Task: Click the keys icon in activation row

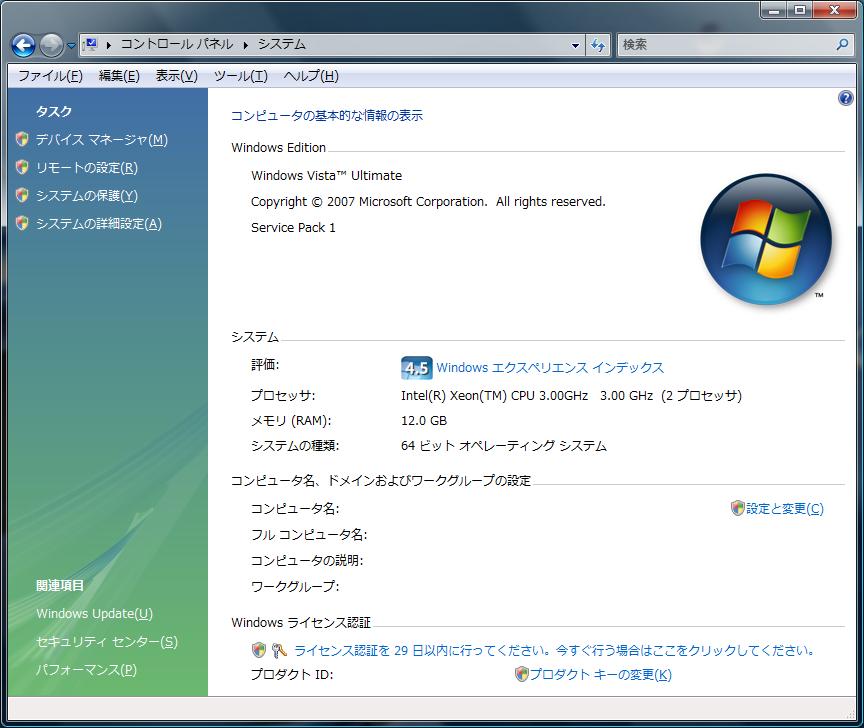Action: [279, 650]
